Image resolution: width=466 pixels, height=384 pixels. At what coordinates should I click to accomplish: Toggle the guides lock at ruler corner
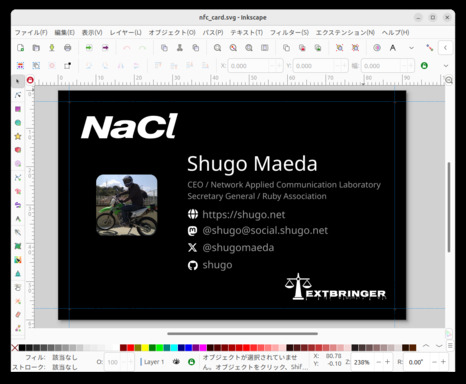pos(30,80)
